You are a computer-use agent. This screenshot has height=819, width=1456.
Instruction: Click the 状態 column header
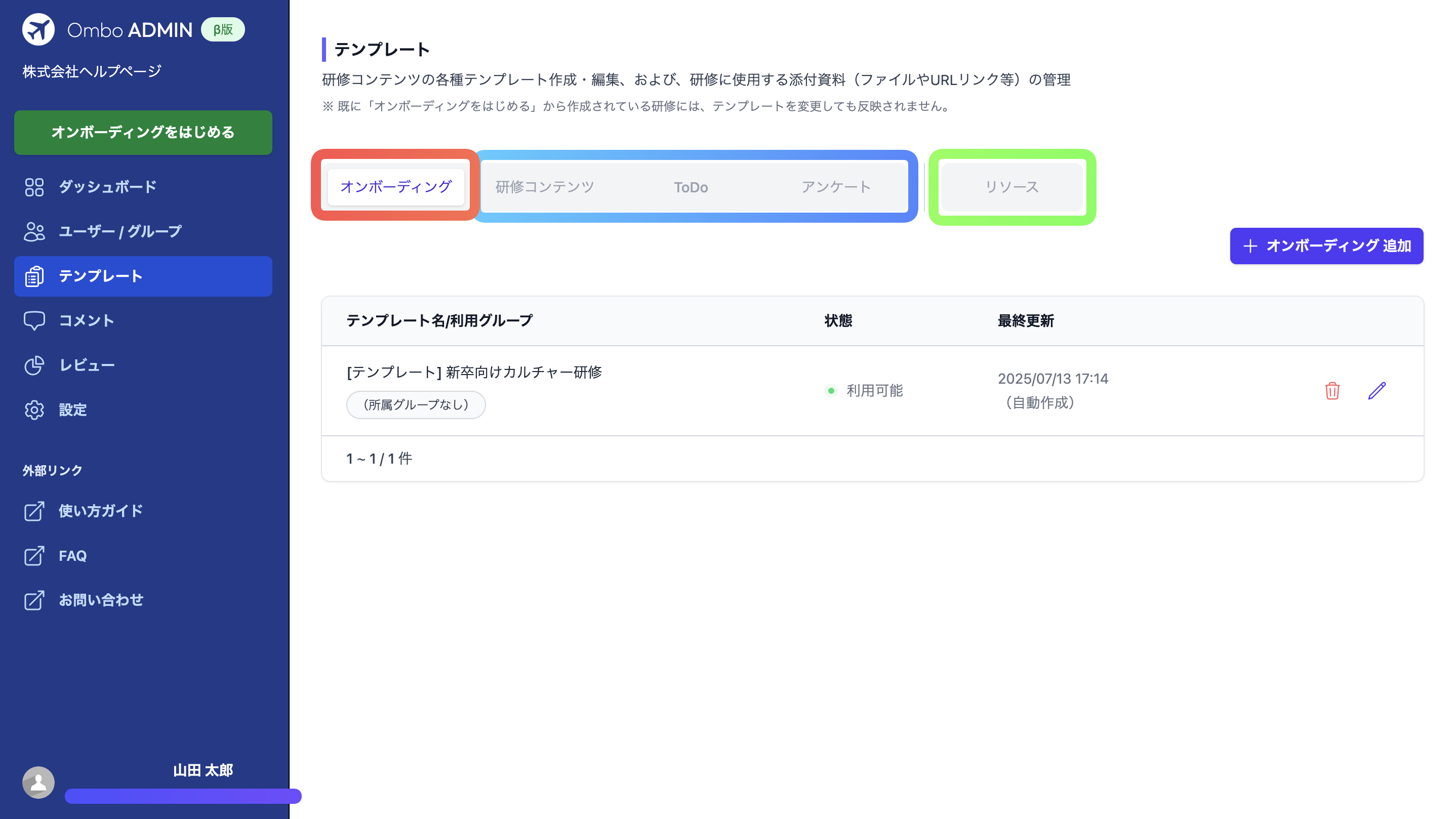click(838, 320)
